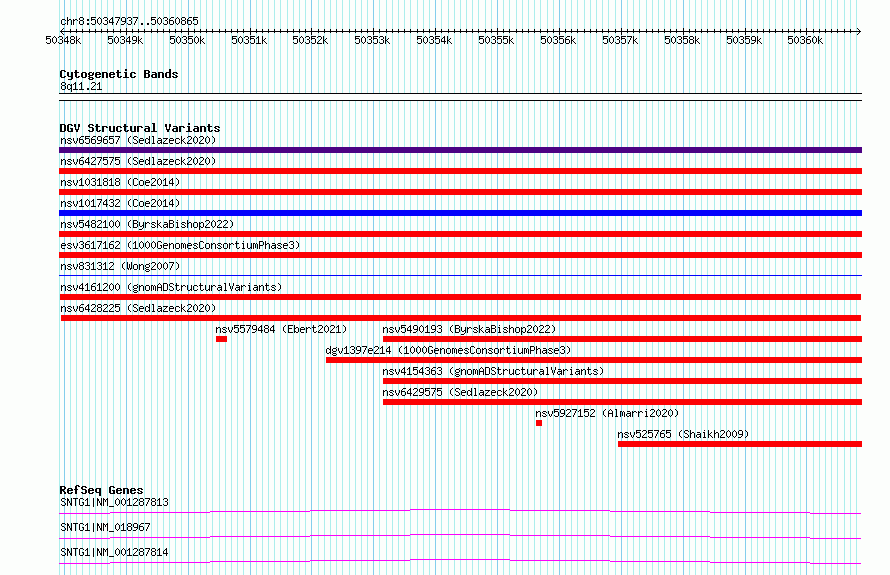The height and width of the screenshot is (575, 890).
Task: Click the chr8:50347937..50360865 coordinate text
Action: pyautogui.click(x=129, y=22)
